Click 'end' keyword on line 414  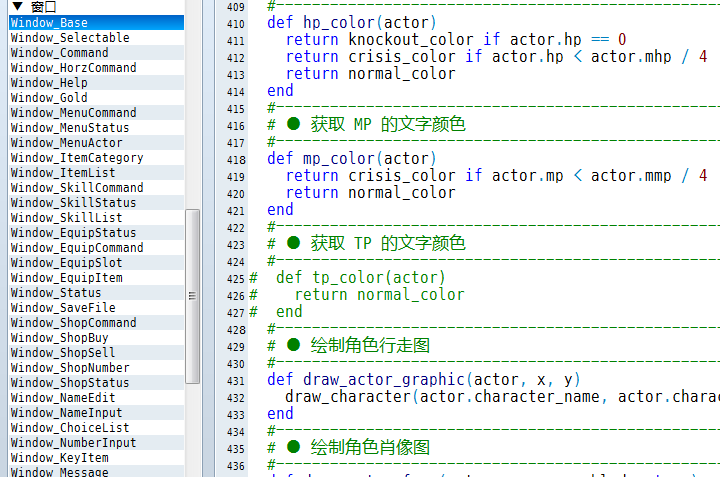280,90
